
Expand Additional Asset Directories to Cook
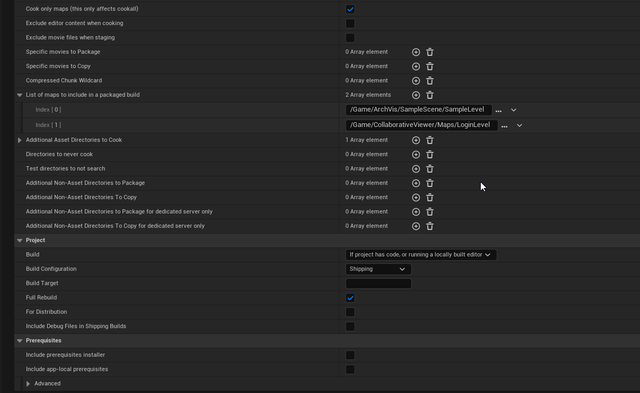(20, 140)
